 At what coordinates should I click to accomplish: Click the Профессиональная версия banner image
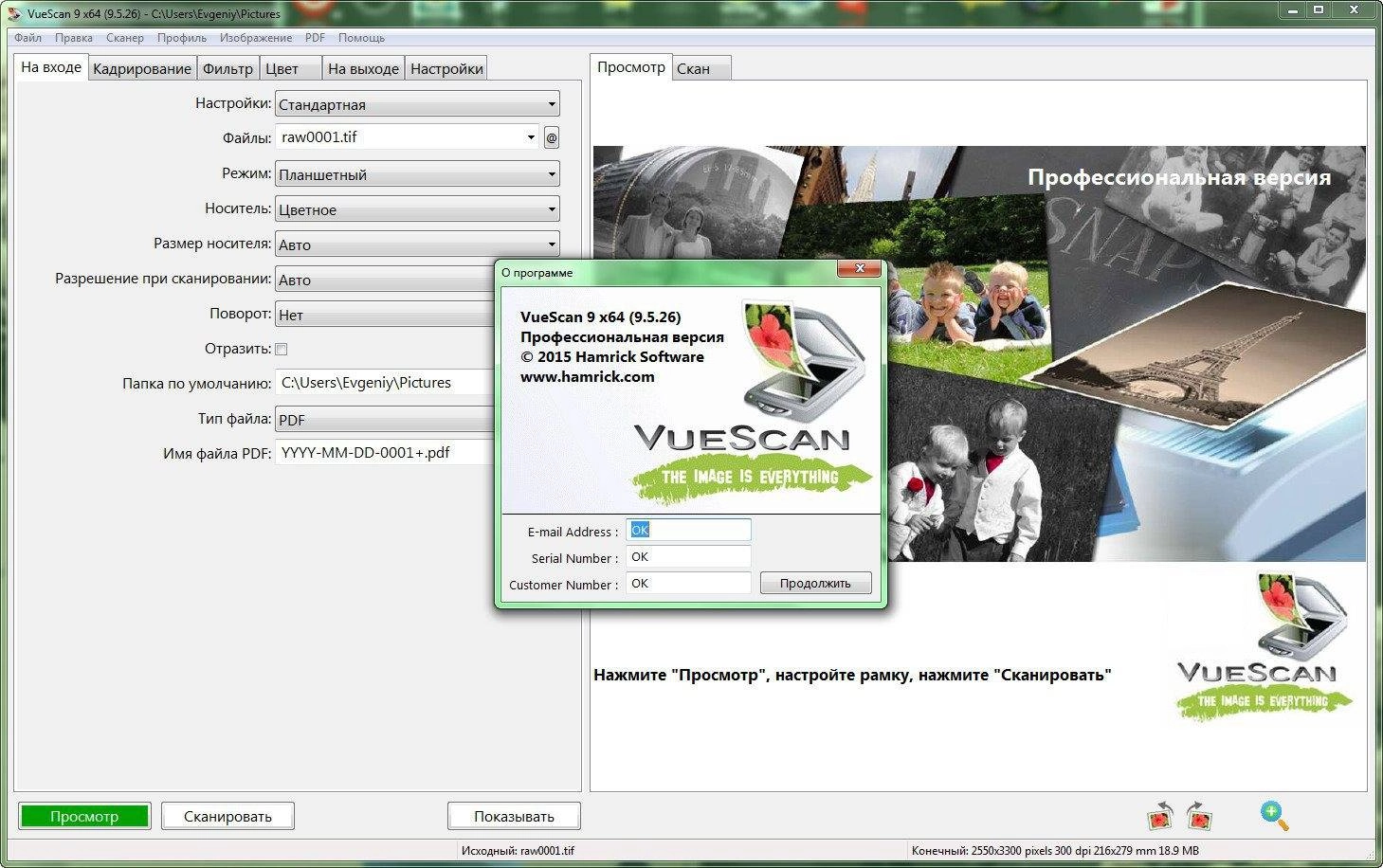coord(979,353)
